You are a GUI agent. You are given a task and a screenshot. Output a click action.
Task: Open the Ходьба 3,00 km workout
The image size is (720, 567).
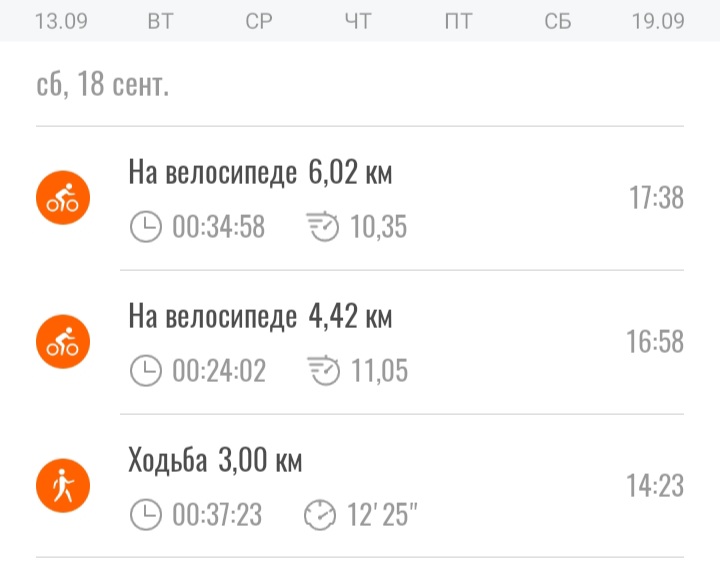400,487
